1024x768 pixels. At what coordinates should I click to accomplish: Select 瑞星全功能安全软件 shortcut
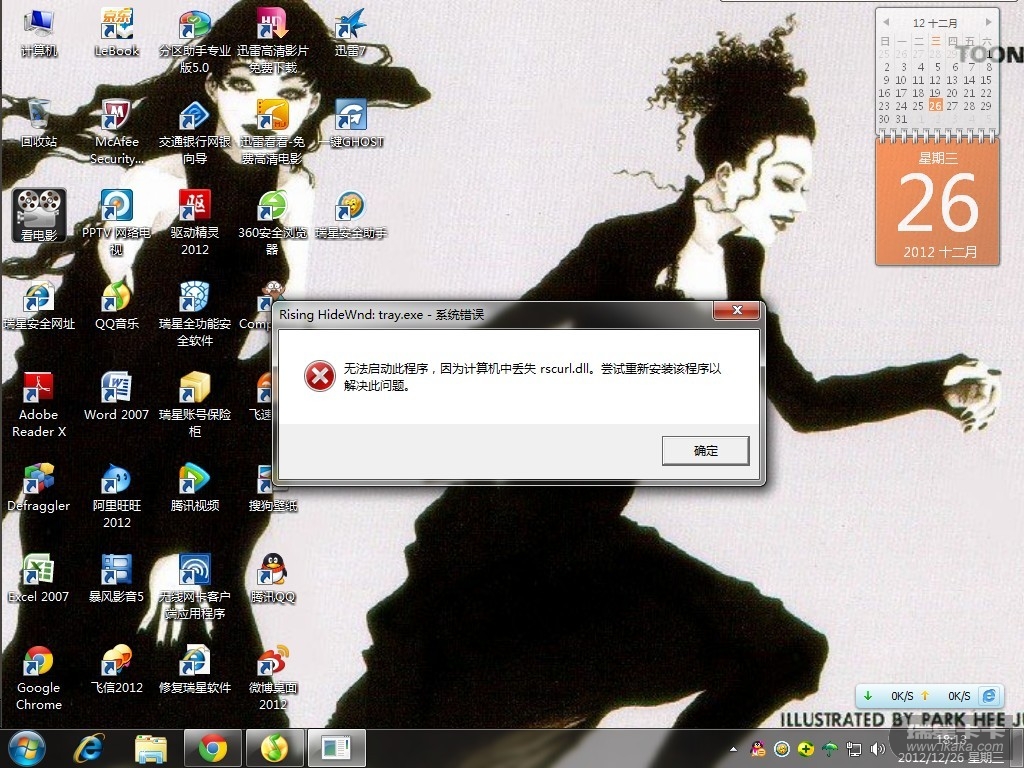(x=195, y=313)
